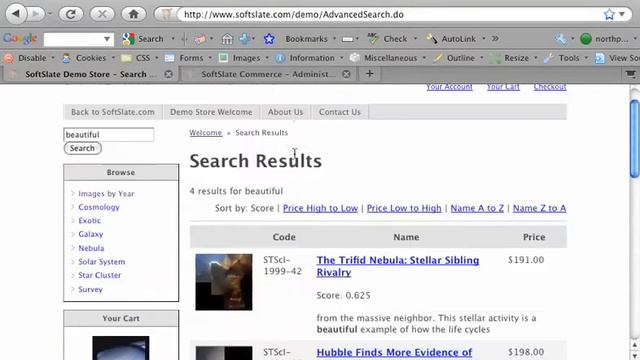The width and height of the screenshot is (640, 360).
Task: Expand the Images dropdown menu
Action: (x=267, y=58)
